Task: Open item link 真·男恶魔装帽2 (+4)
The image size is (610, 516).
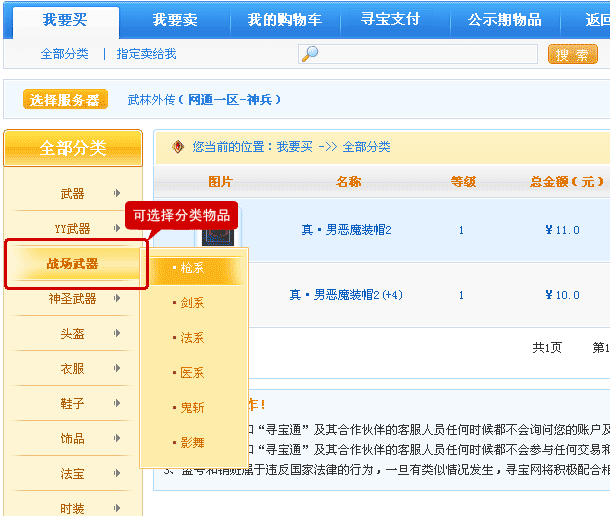Action: coord(346,295)
